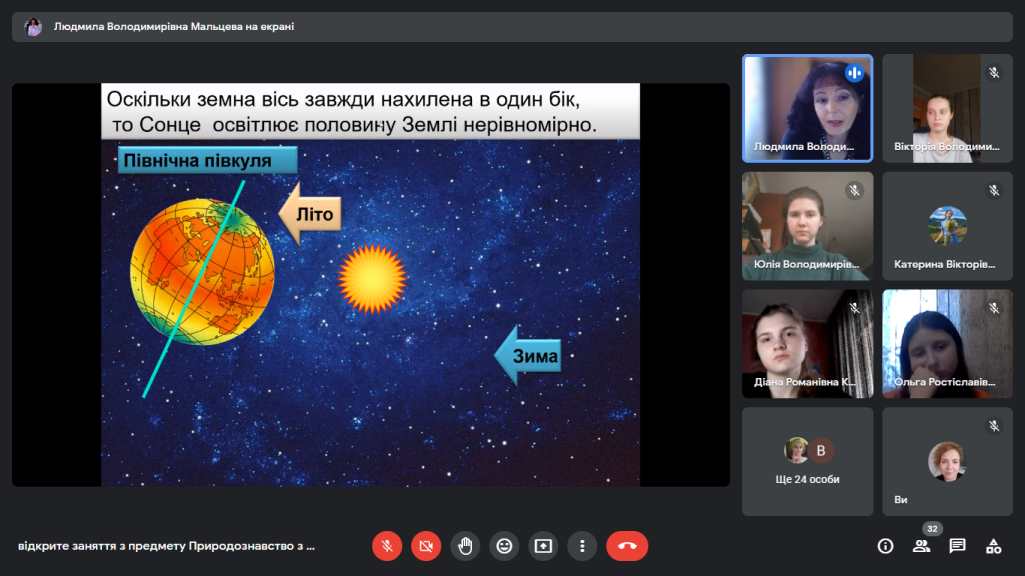Click the presenter banner Людмила Володимирівна Мальцева на екрані
Screen dimensions: 1025x576
tap(512, 27)
